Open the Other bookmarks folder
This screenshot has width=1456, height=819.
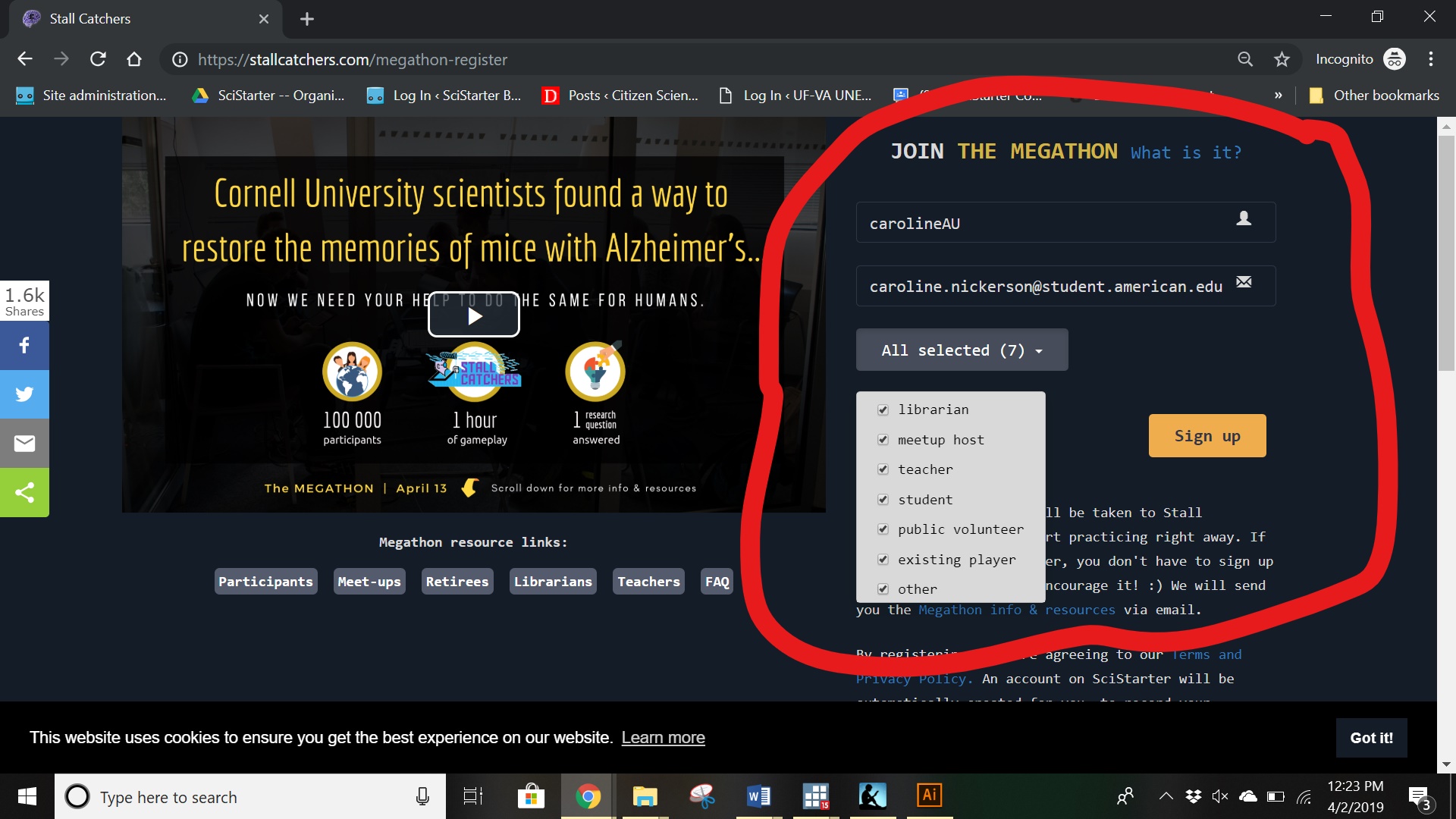pos(1374,96)
